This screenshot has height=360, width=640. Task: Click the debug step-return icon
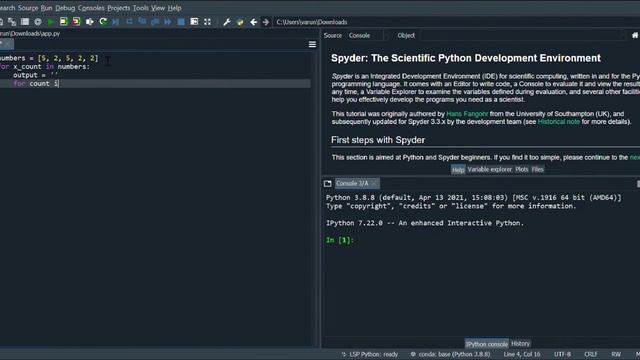(x=155, y=22)
